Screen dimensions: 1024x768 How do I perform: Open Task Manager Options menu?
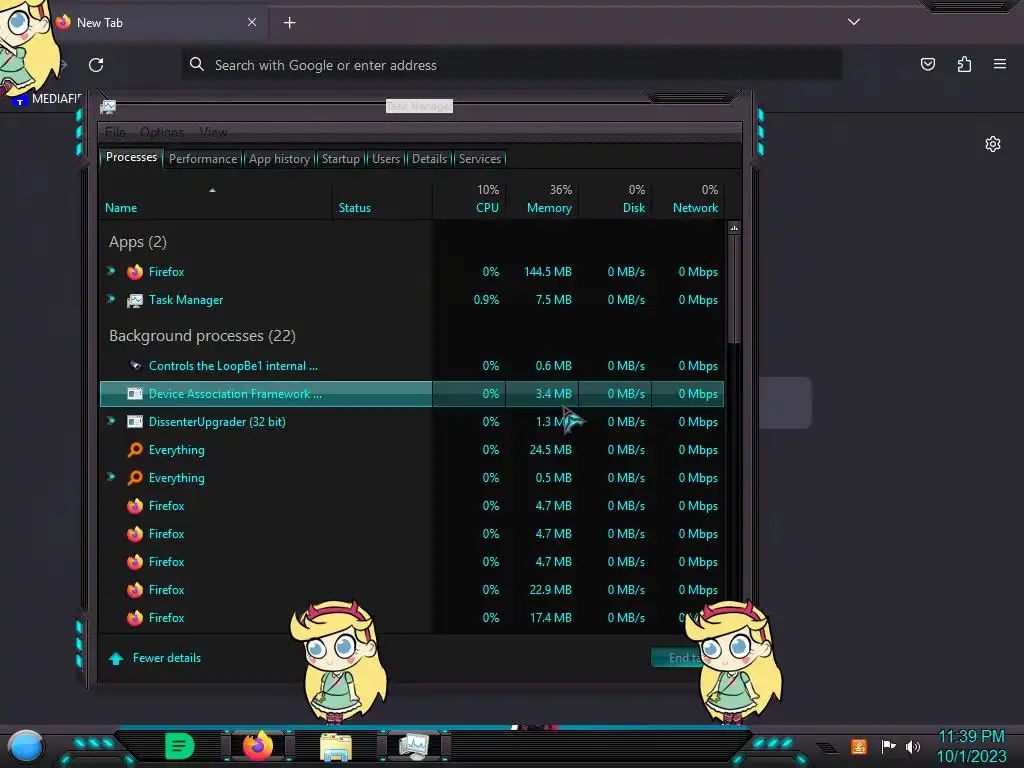tap(162, 132)
